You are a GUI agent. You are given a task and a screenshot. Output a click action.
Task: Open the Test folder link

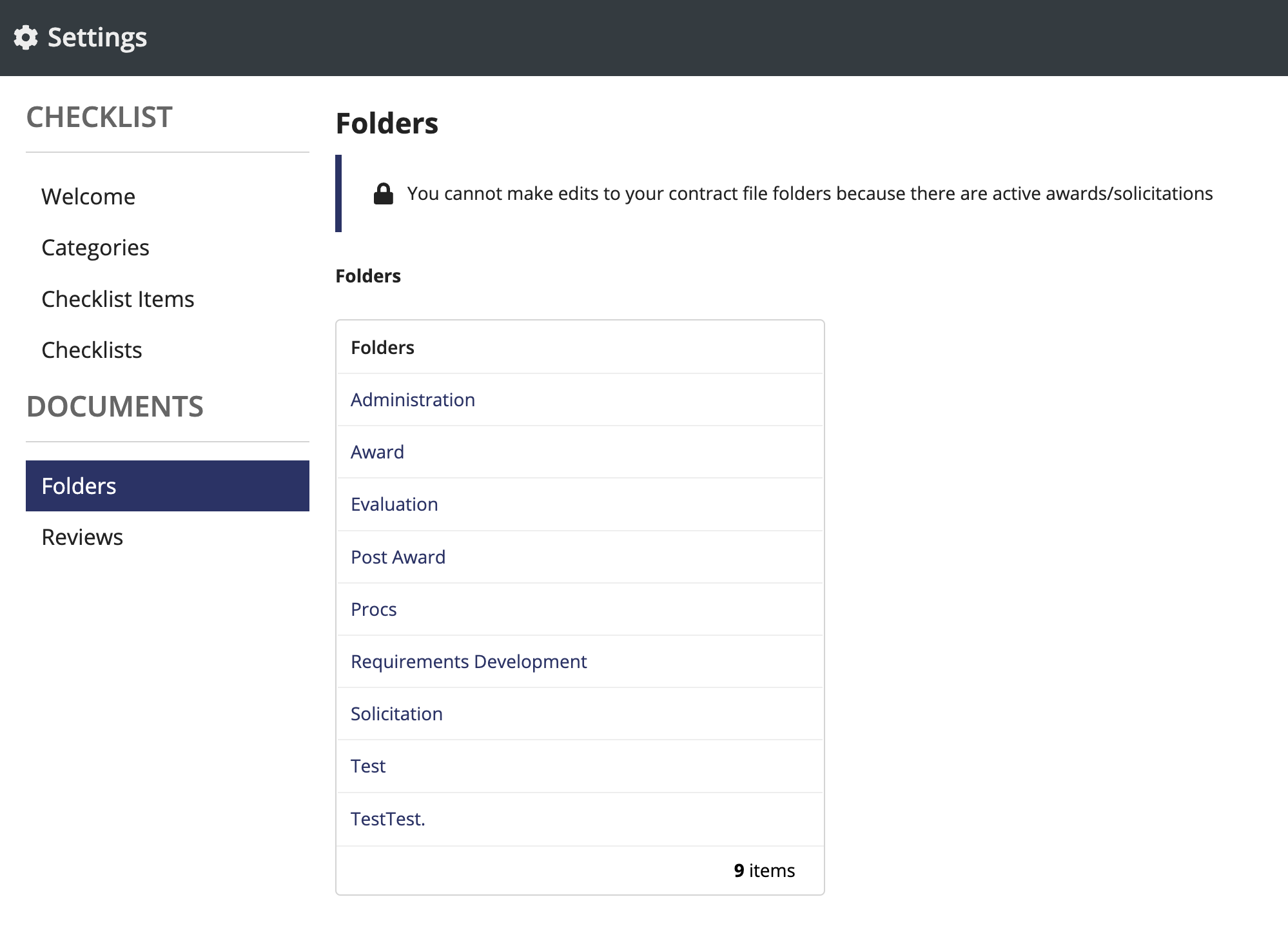[x=368, y=766]
